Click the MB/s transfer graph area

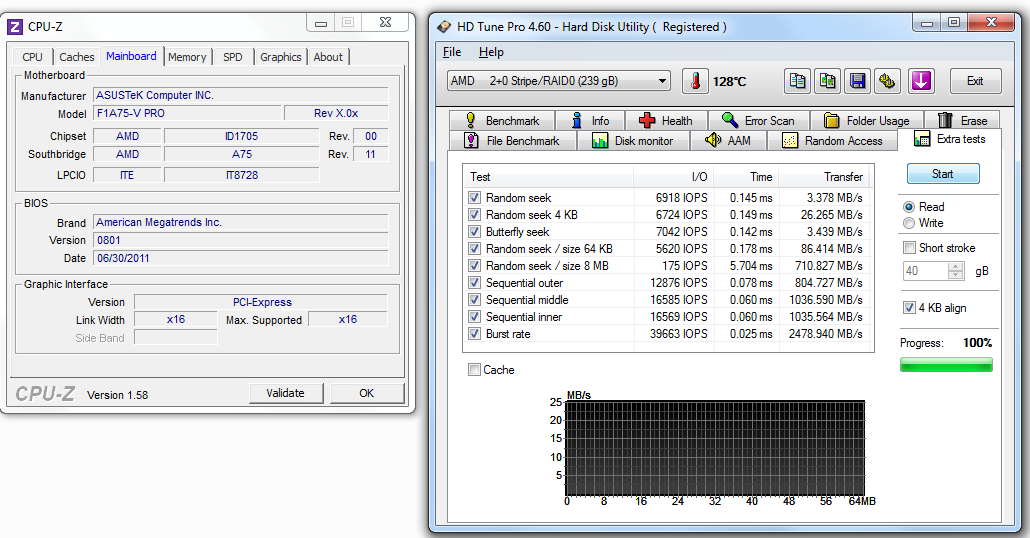[x=715, y=448]
